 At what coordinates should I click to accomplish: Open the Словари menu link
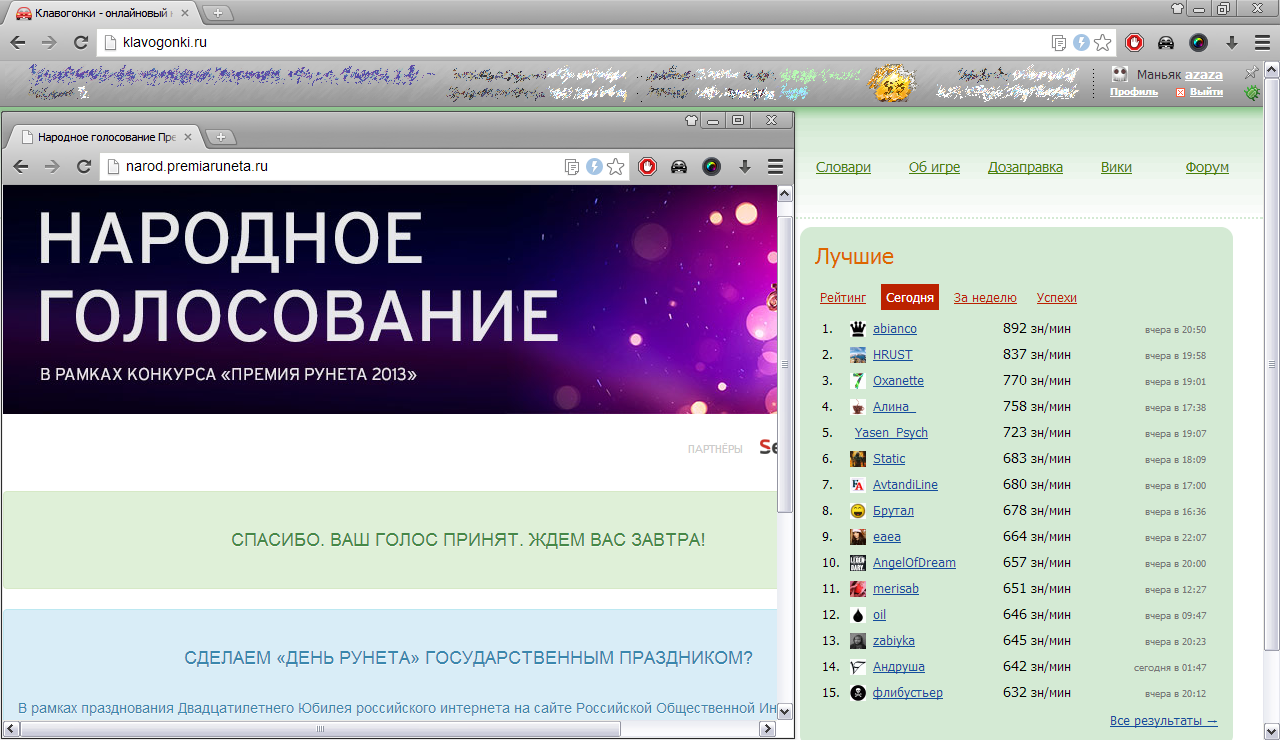pos(843,168)
